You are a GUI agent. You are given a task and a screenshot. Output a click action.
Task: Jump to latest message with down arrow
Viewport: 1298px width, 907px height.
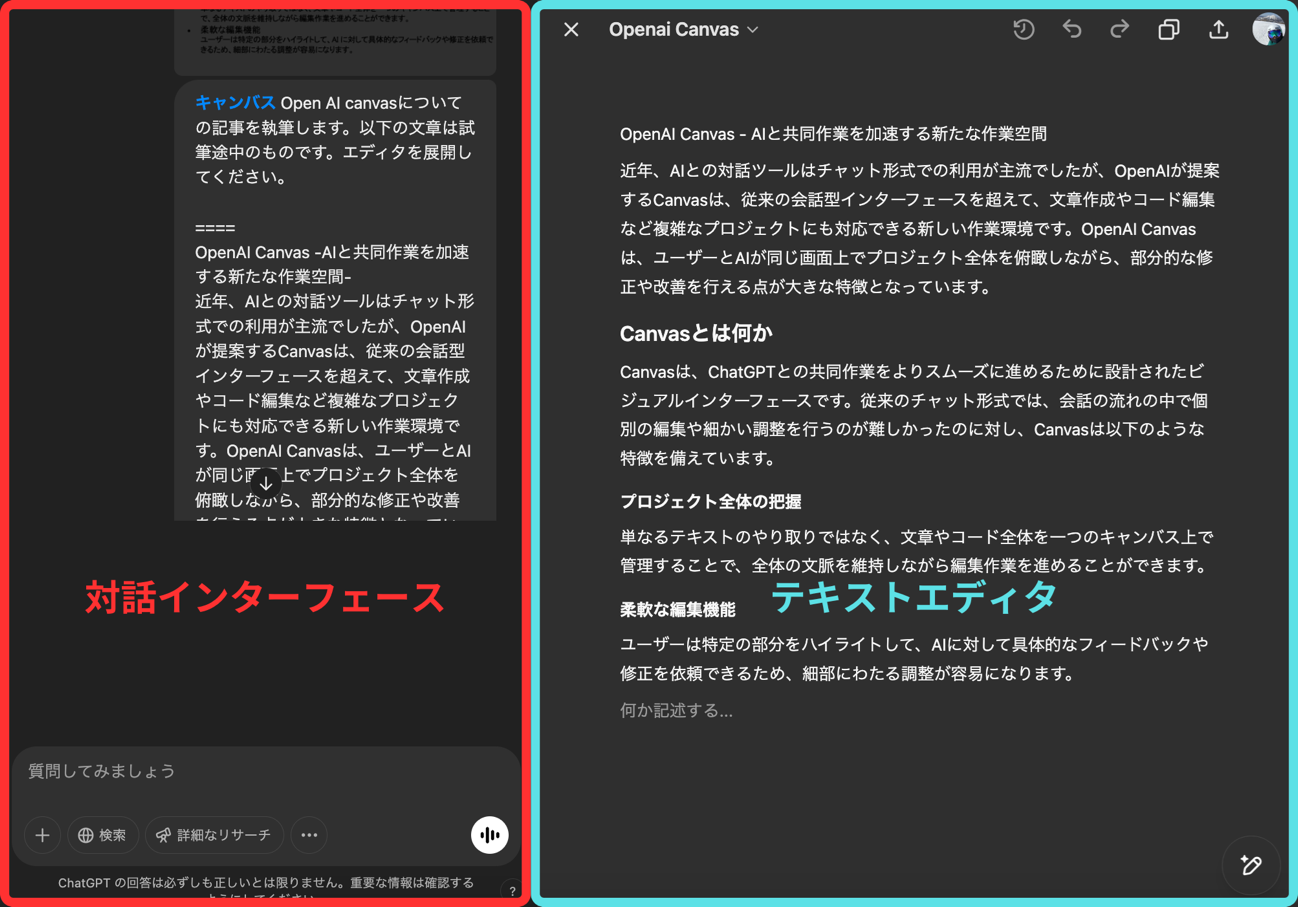(266, 483)
